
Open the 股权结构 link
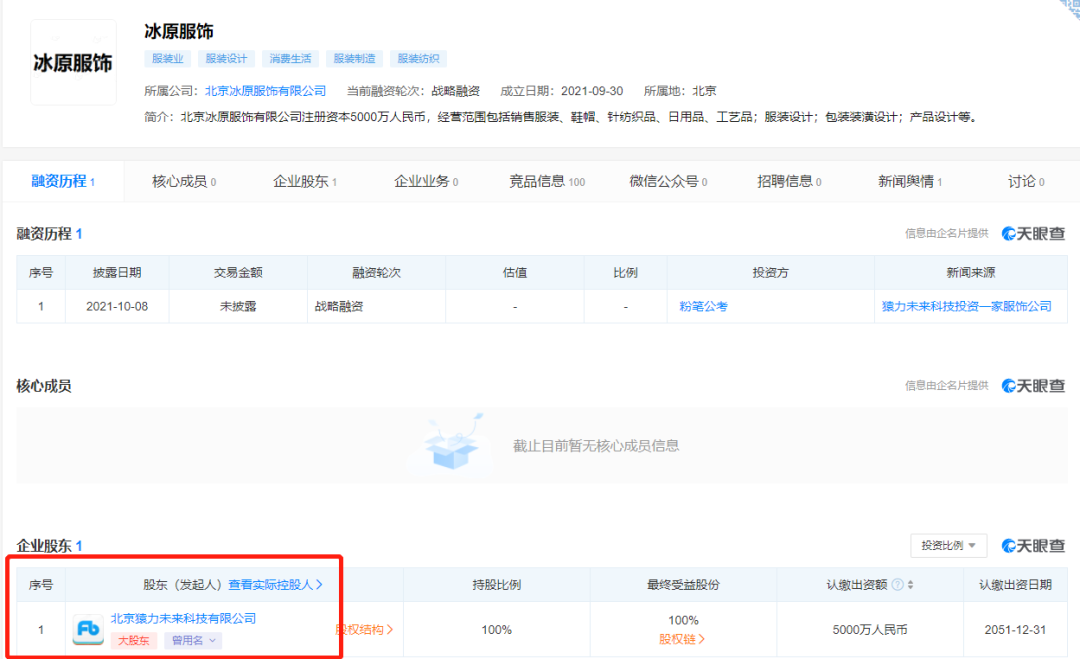(x=364, y=629)
